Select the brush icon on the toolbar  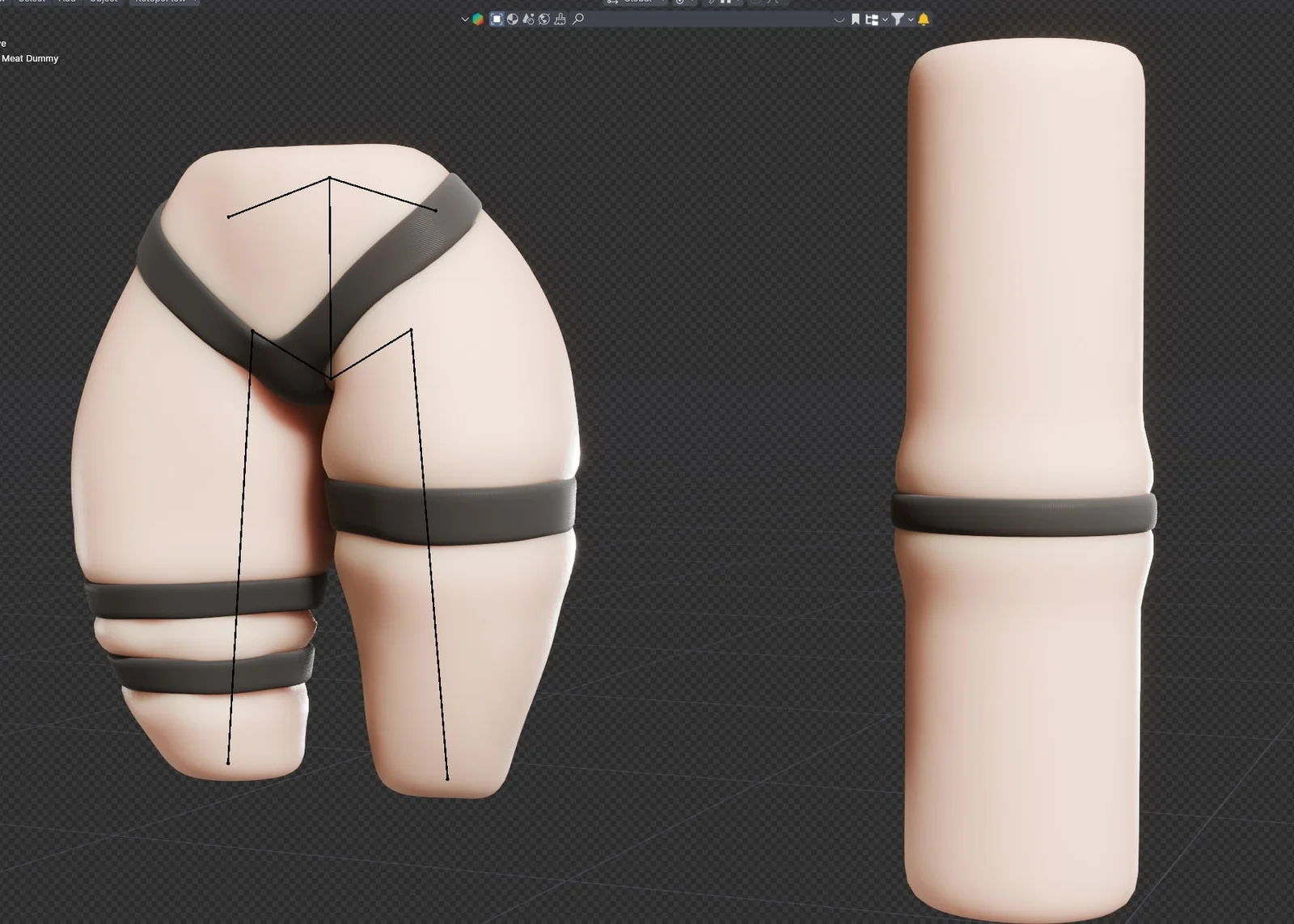[561, 19]
